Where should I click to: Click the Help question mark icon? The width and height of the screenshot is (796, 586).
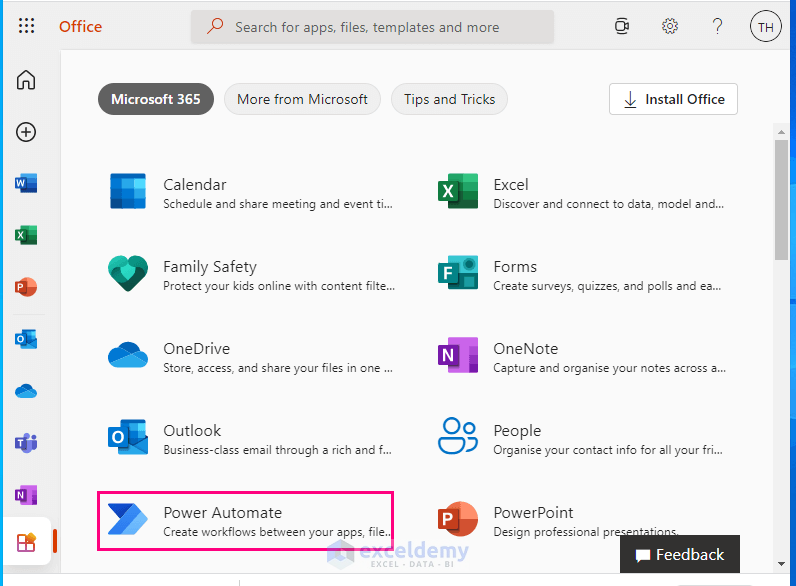[x=717, y=27]
